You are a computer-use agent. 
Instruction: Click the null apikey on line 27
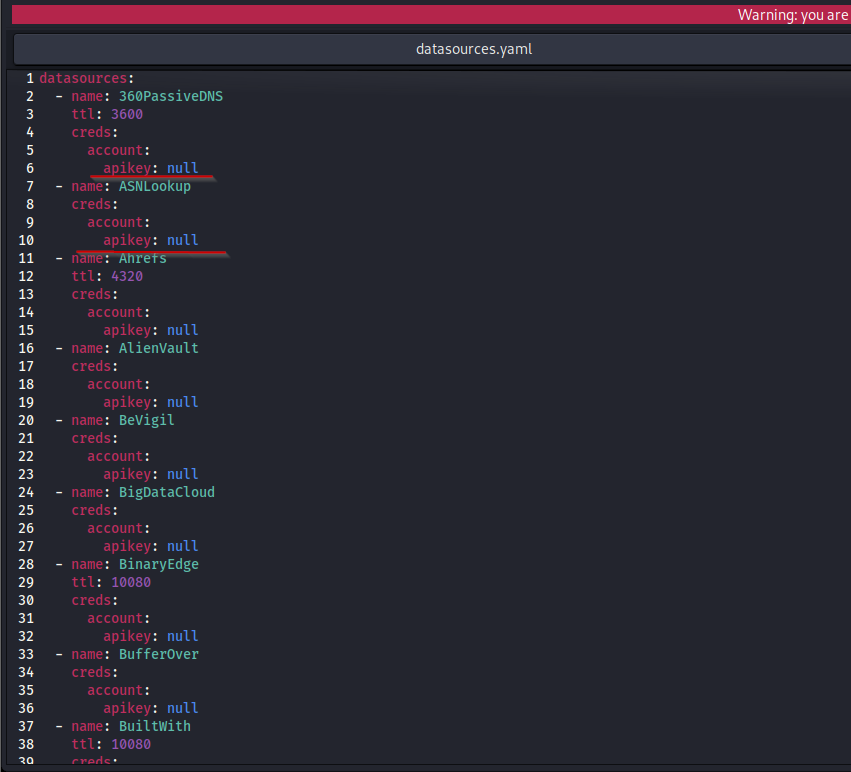tap(182, 546)
